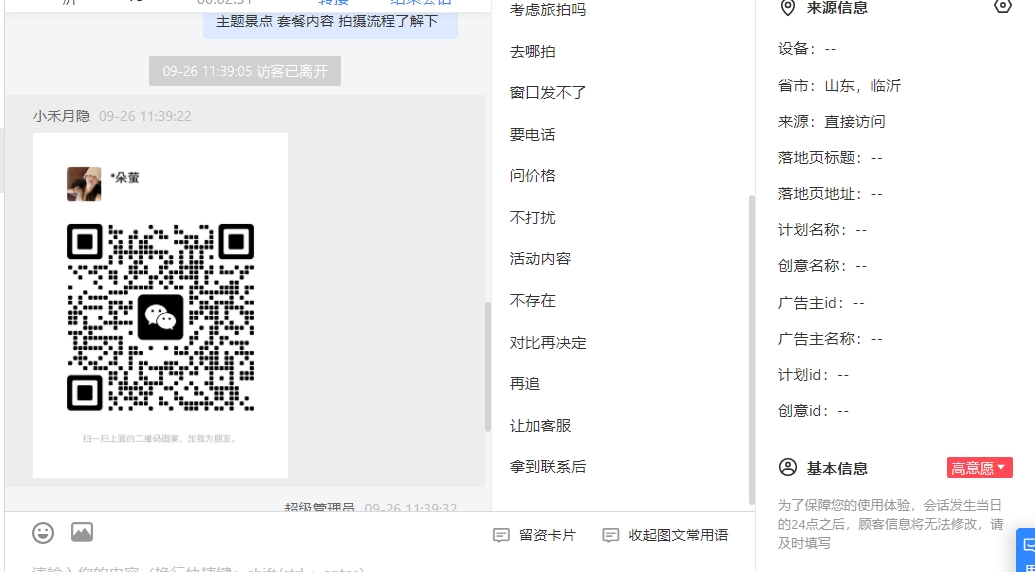
Task: Select quick reply 去哪拍
Action: [533, 51]
